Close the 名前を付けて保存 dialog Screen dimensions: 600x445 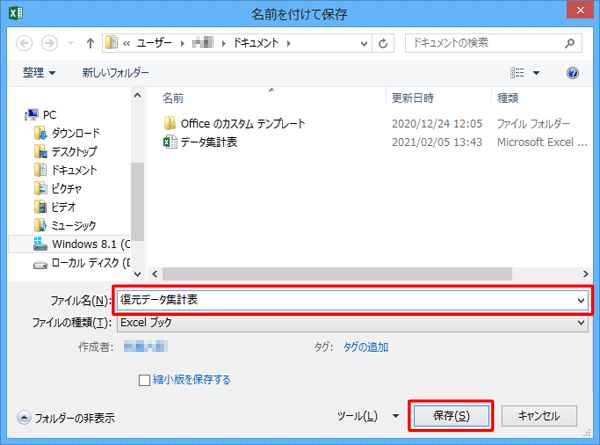[580, 10]
